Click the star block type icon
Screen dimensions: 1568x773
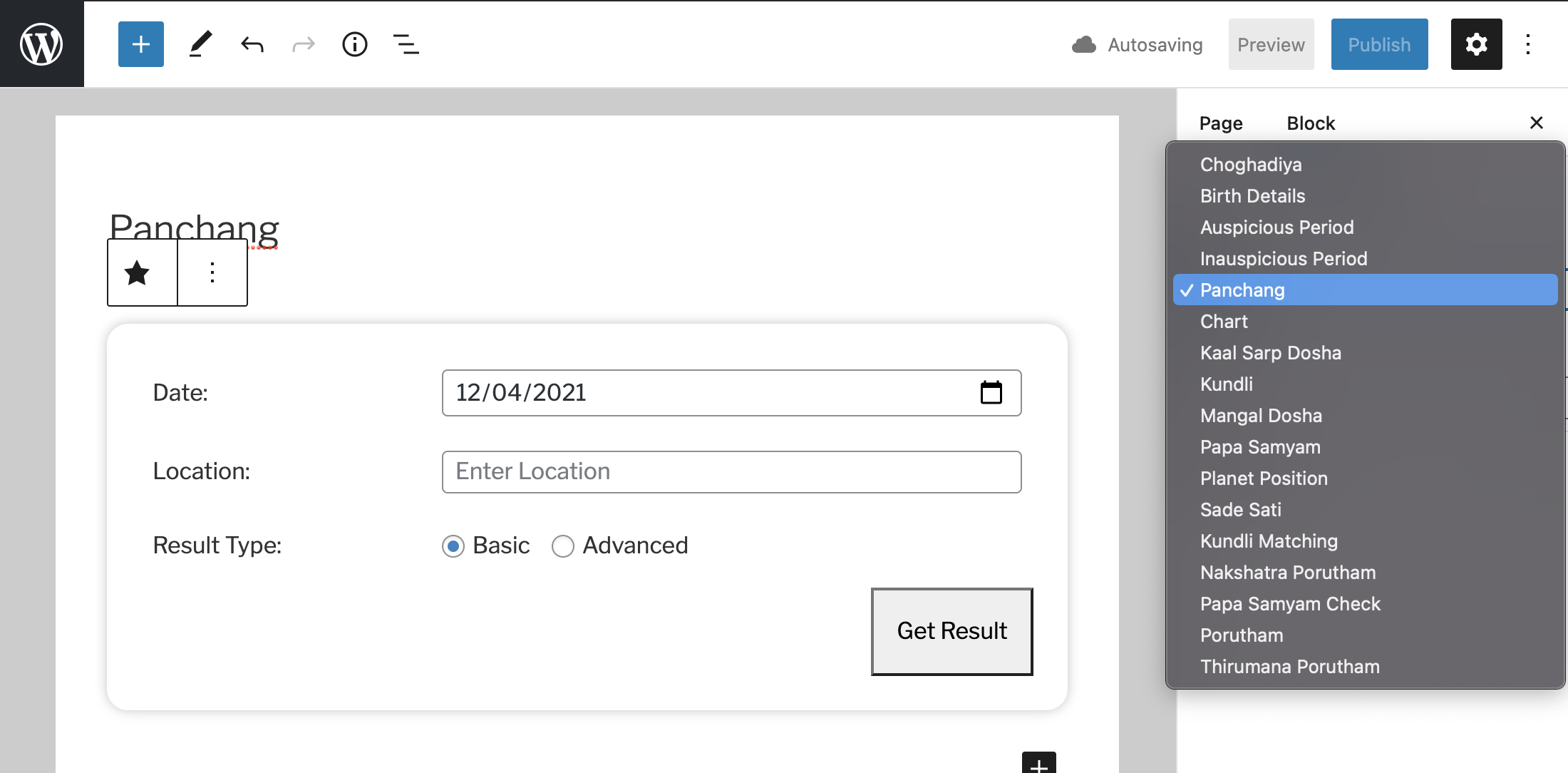tap(138, 272)
